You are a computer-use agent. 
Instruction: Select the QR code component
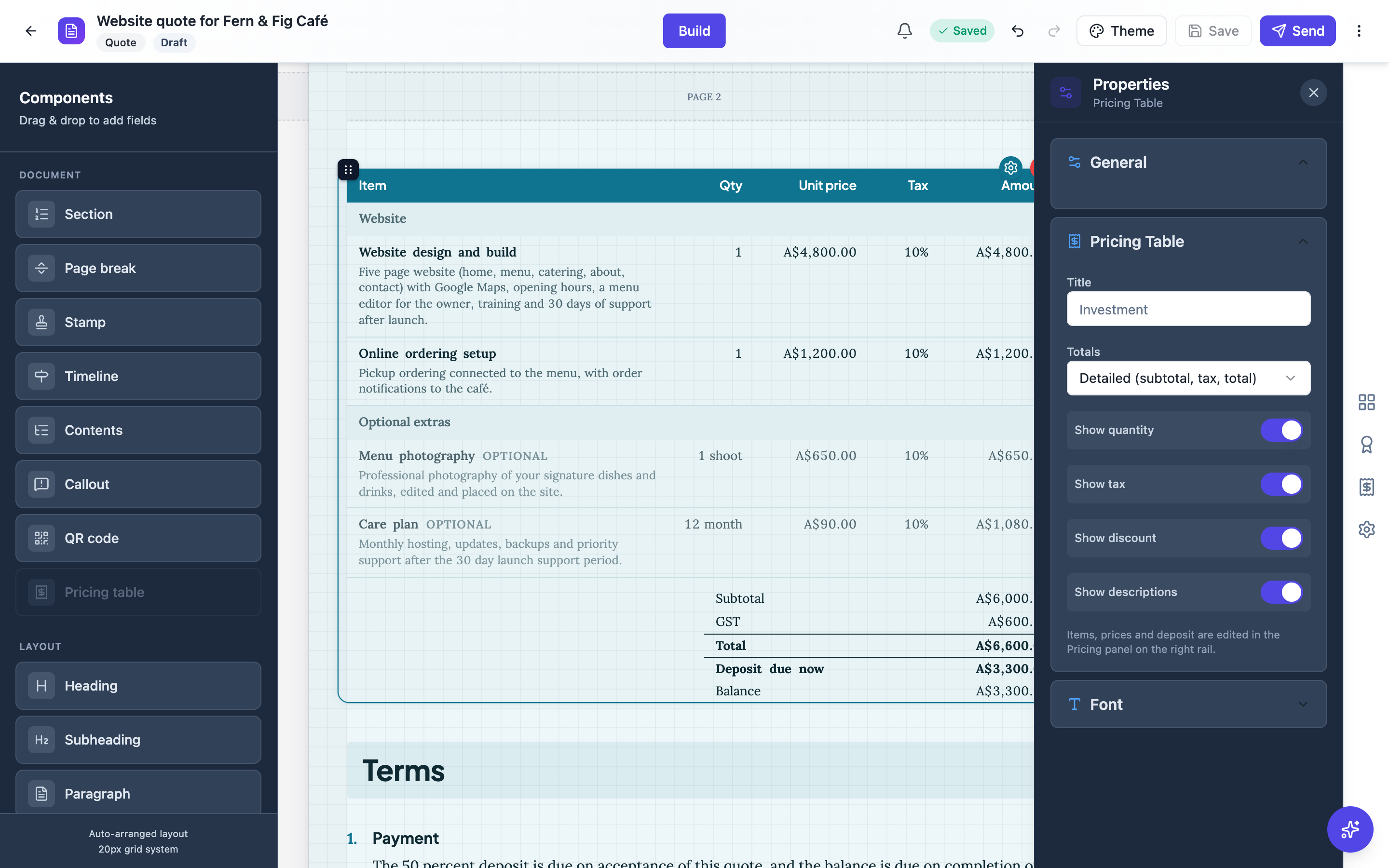(x=138, y=538)
